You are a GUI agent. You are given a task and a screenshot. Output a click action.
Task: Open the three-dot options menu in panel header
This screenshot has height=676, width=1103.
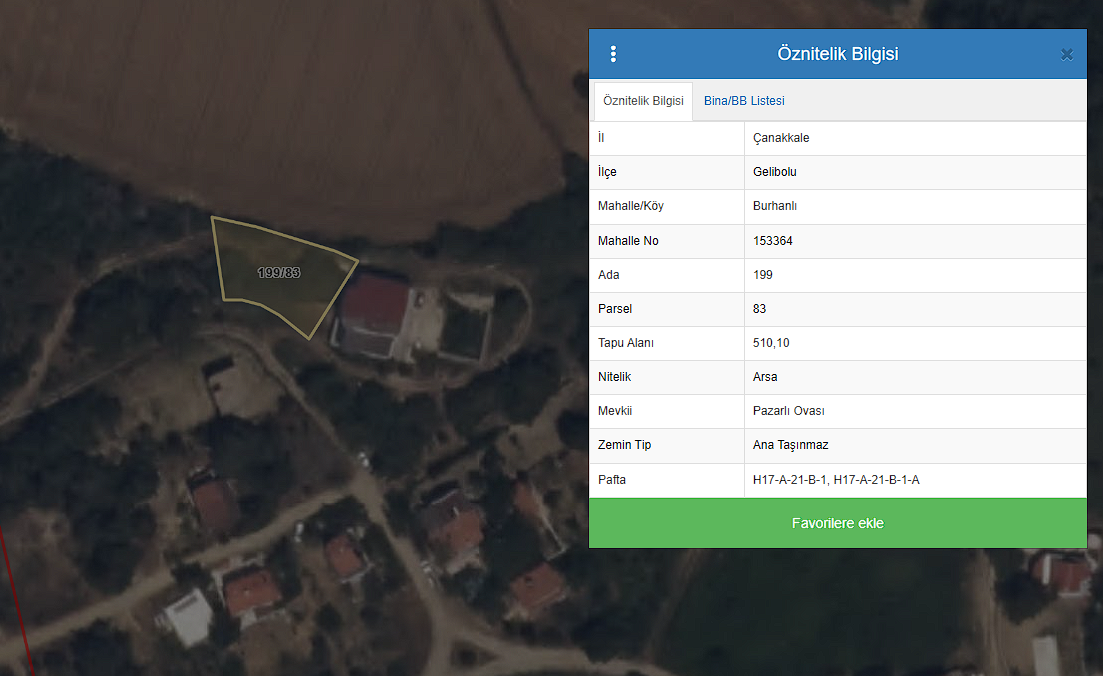point(613,54)
